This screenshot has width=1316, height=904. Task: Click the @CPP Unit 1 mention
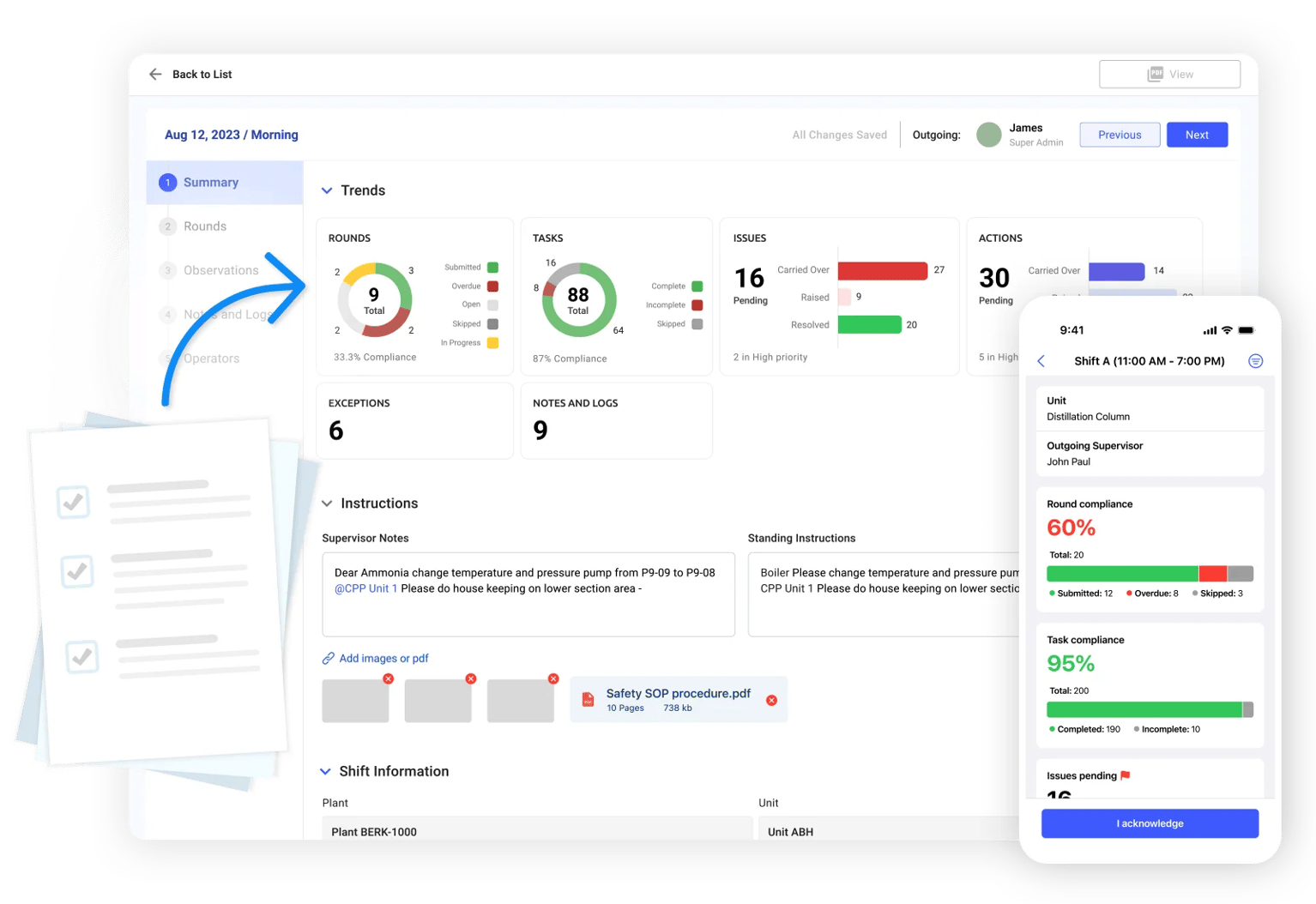366,588
